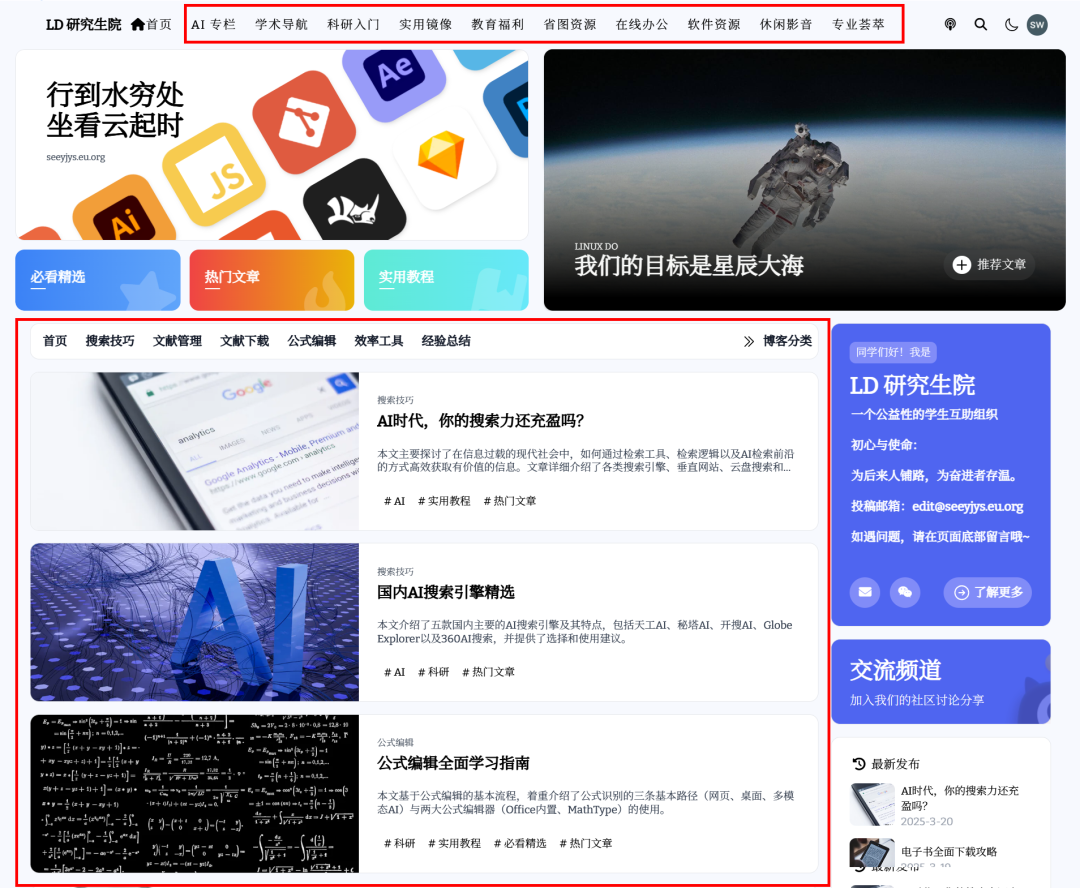Screen dimensions: 1080x888
Task: Click the envelope email icon
Action: coord(864,592)
